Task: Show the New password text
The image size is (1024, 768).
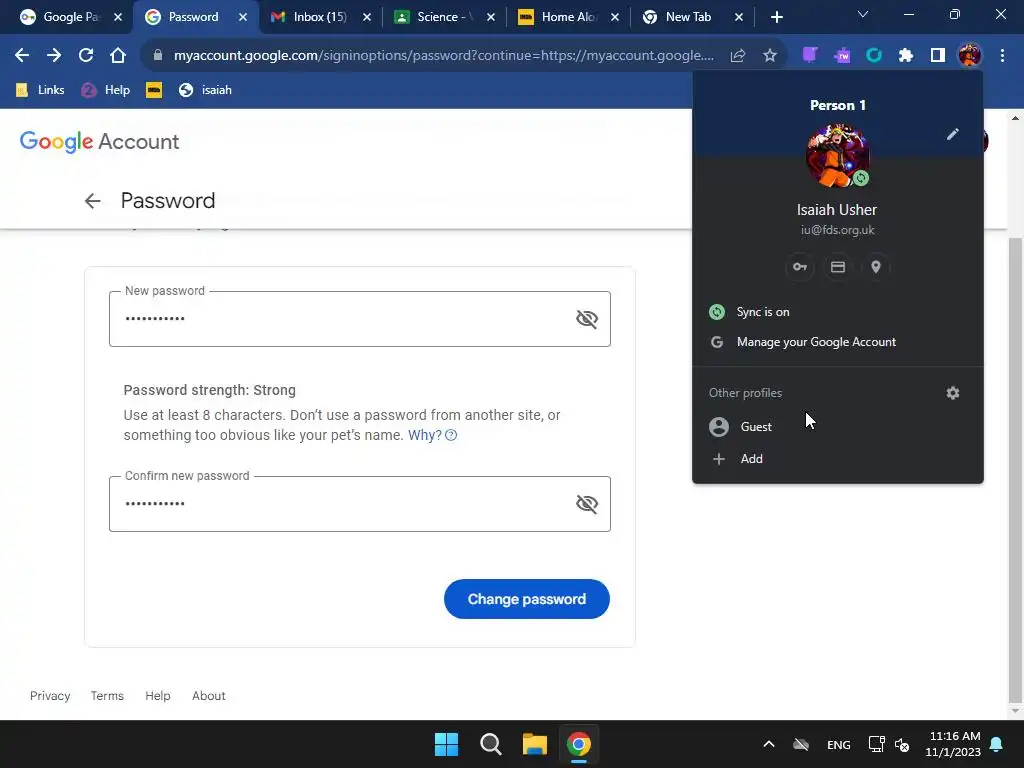Action: 587,319
